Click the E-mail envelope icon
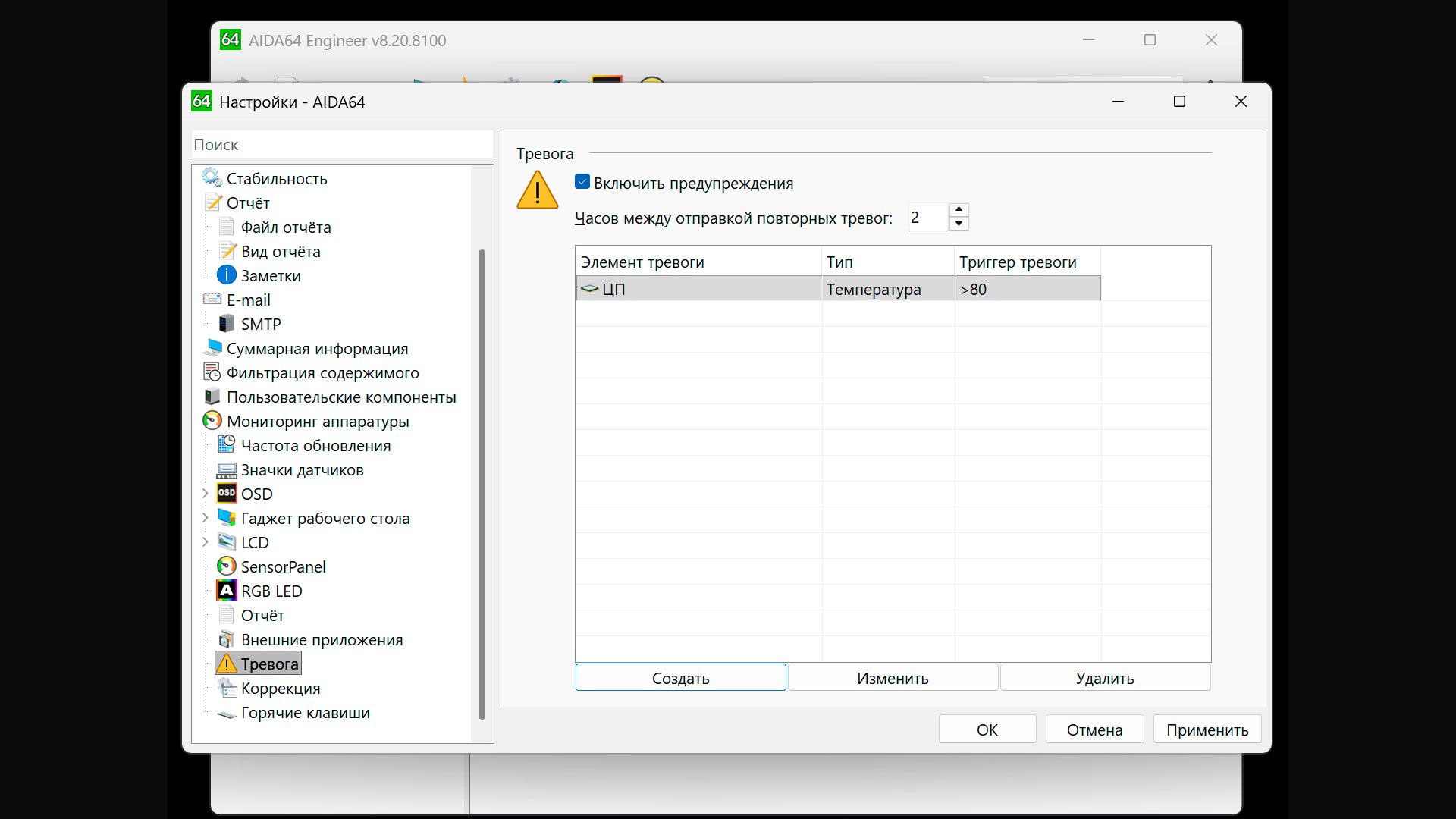This screenshot has height=819, width=1456. (212, 300)
